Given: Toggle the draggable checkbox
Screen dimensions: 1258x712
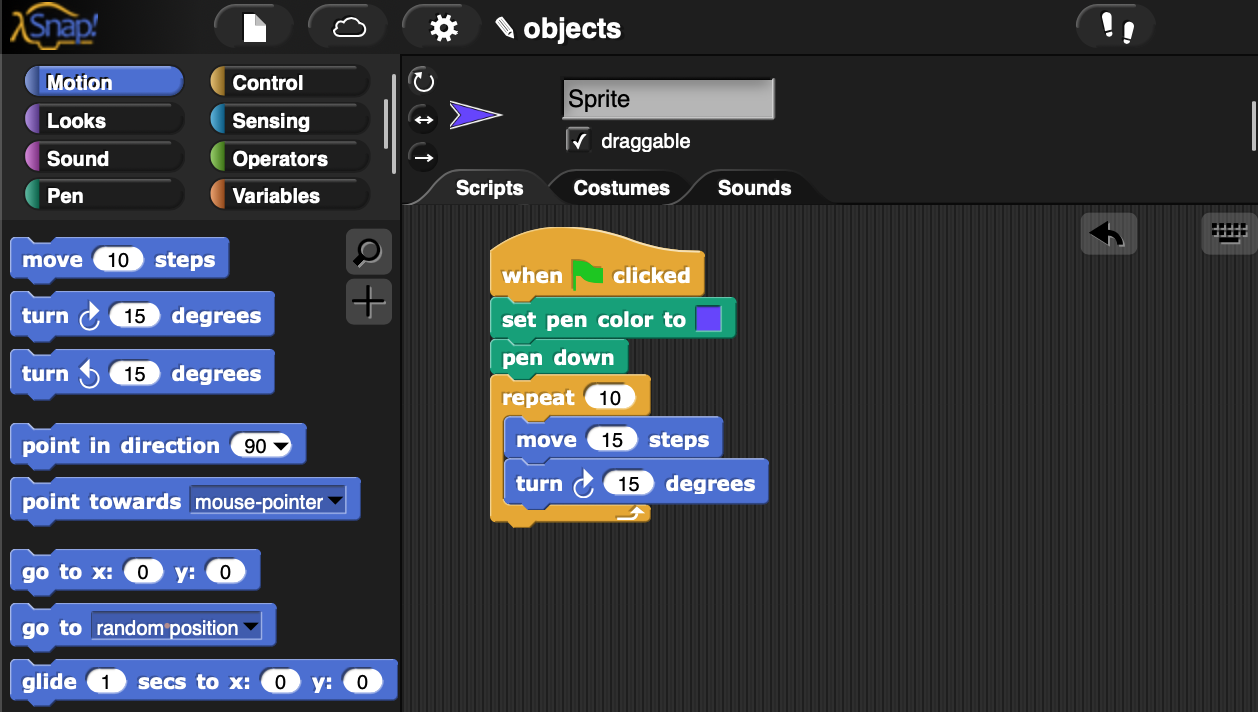Looking at the screenshot, I should coord(578,141).
